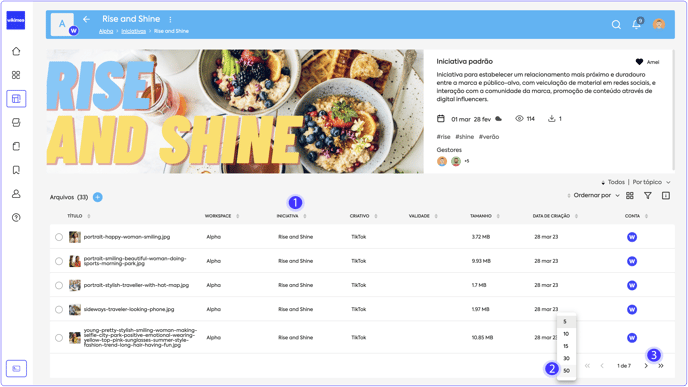Image resolution: width=688 pixels, height=387 pixels.
Task: Select the radio for portrait-happy-woman-smiling.jpg
Action: click(59, 237)
